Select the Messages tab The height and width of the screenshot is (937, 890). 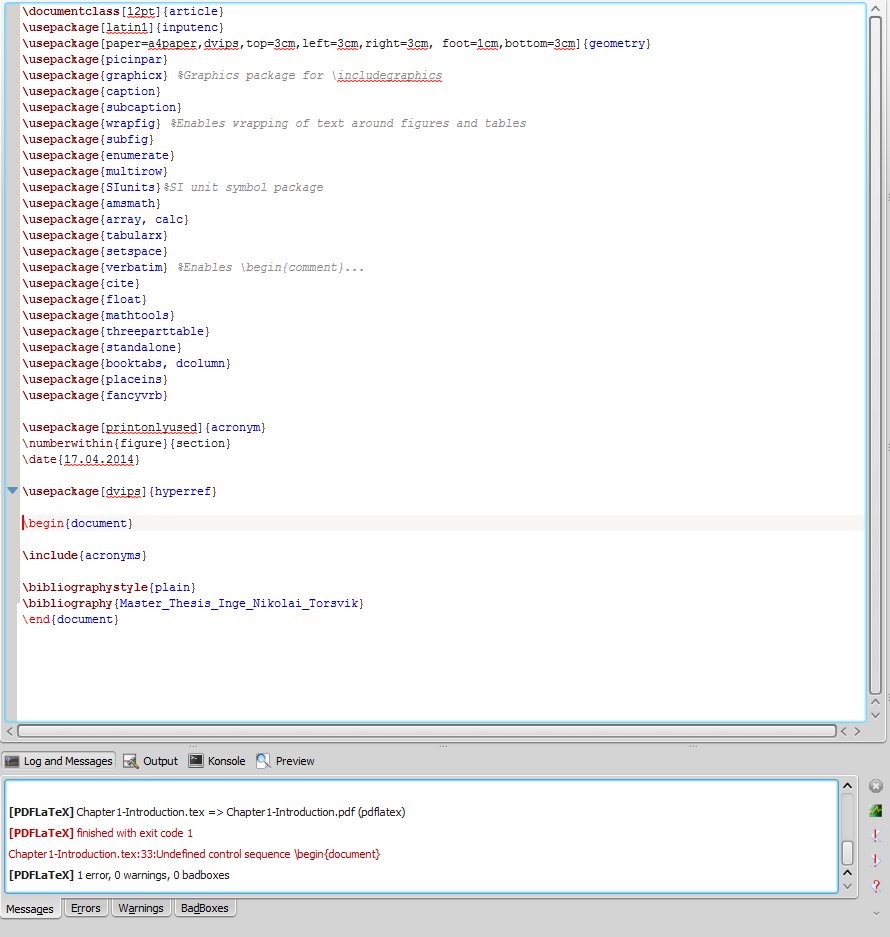pos(30,908)
